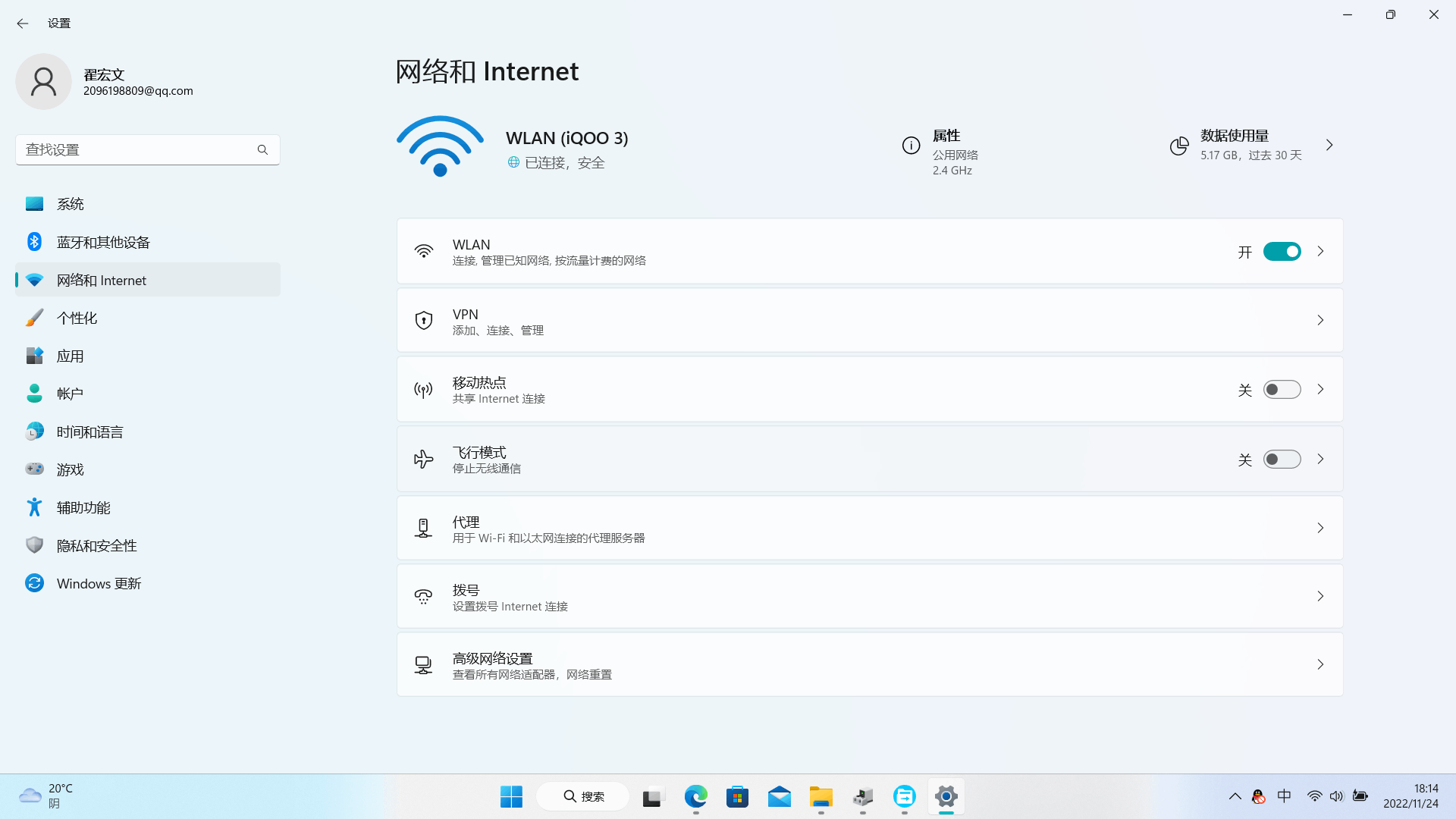1456x819 pixels.
Task: Enable the 移动热点 toggle switch
Action: coord(1282,389)
